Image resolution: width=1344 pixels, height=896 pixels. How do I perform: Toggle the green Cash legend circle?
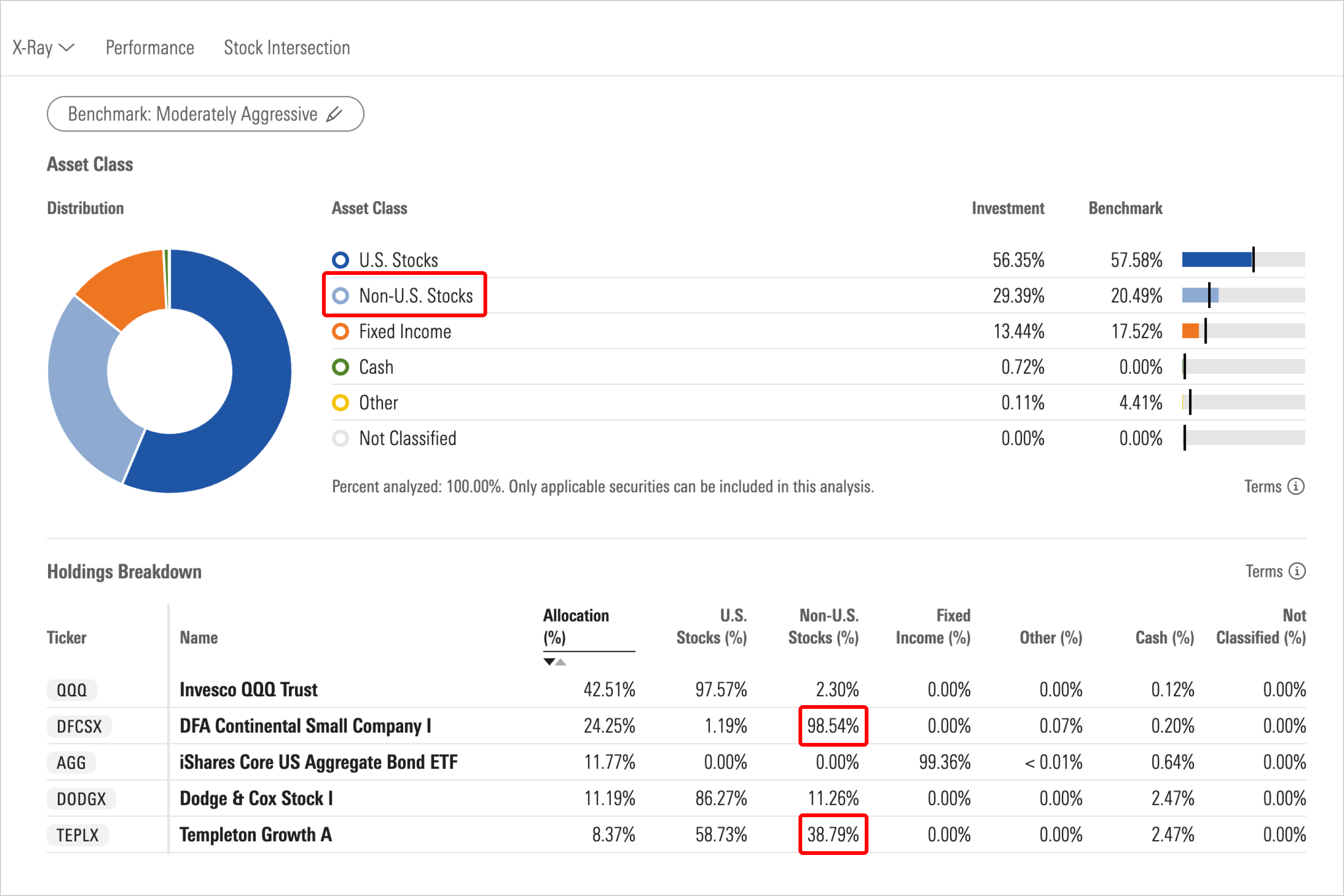[x=341, y=367]
